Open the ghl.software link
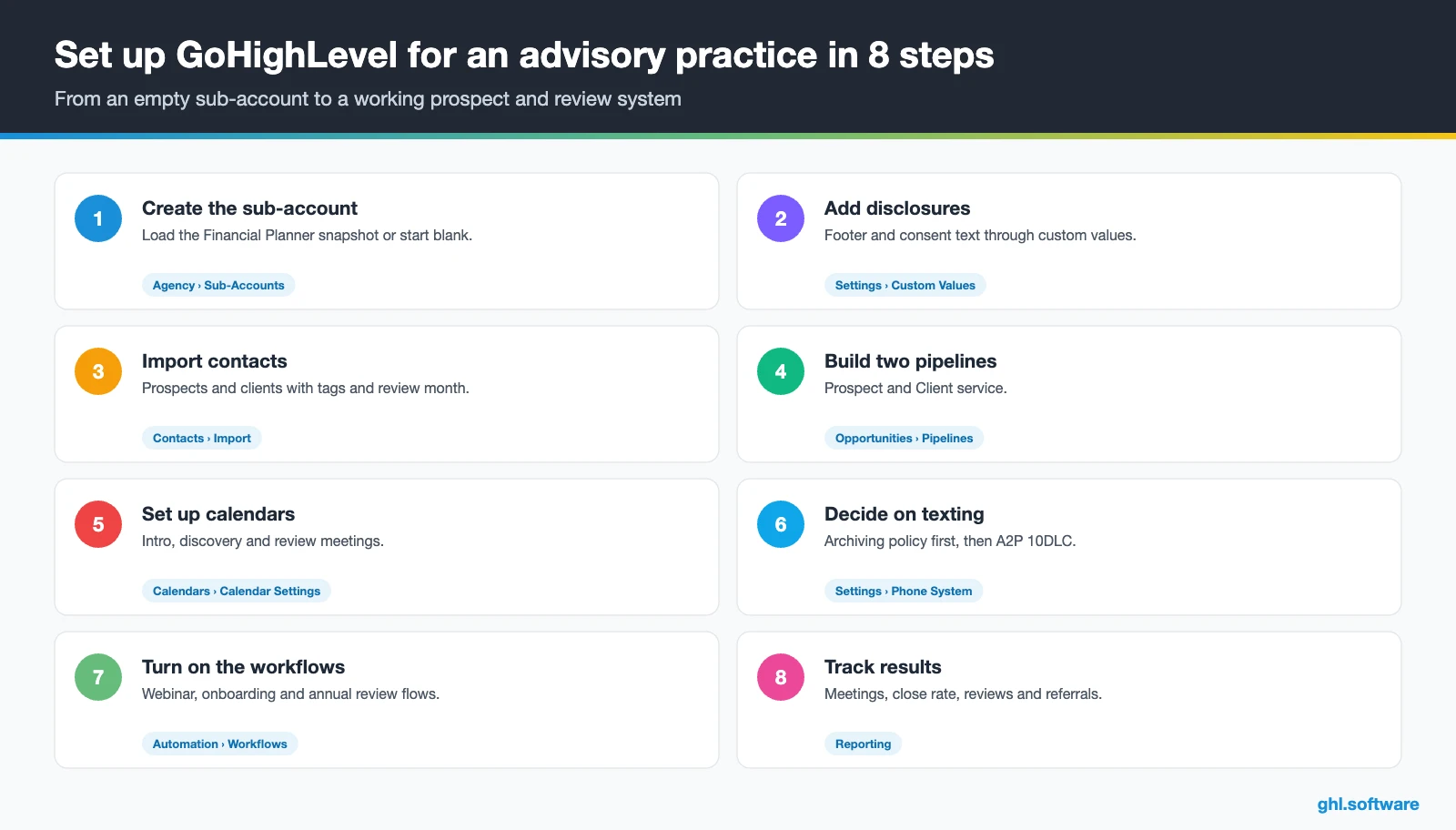The width and height of the screenshot is (1456, 830). 1368,804
